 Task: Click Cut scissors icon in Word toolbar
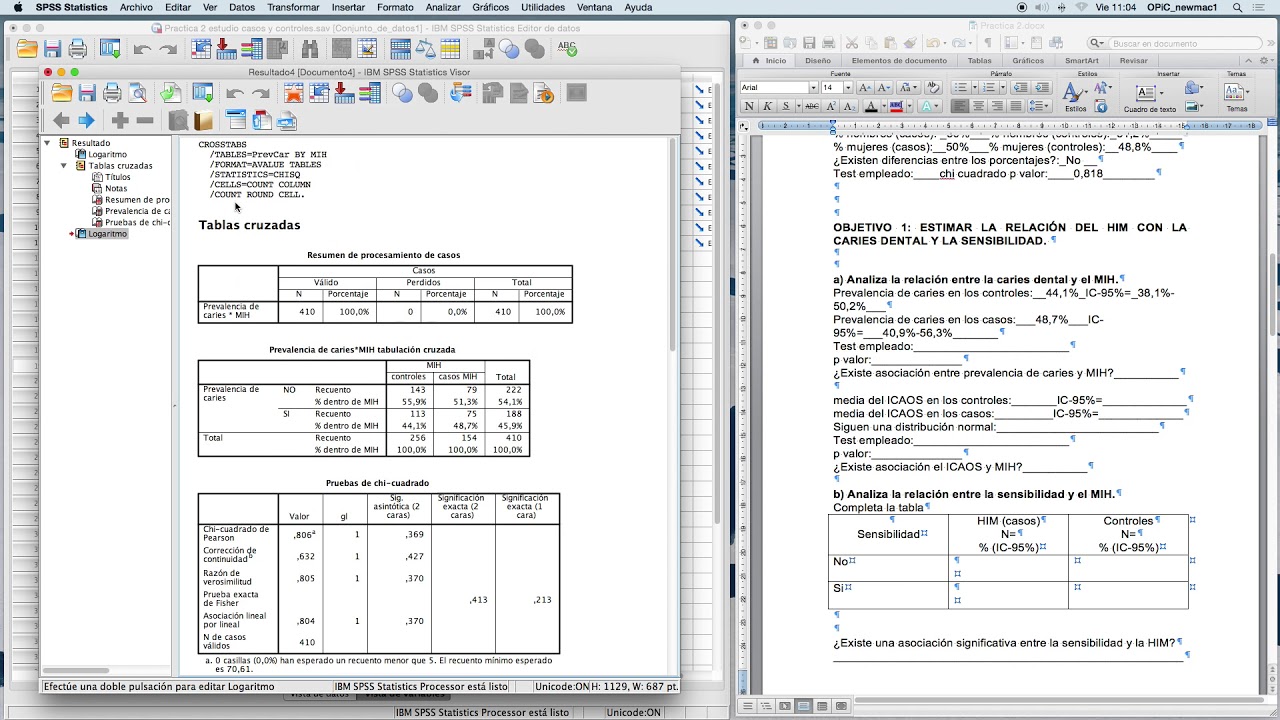click(x=852, y=43)
